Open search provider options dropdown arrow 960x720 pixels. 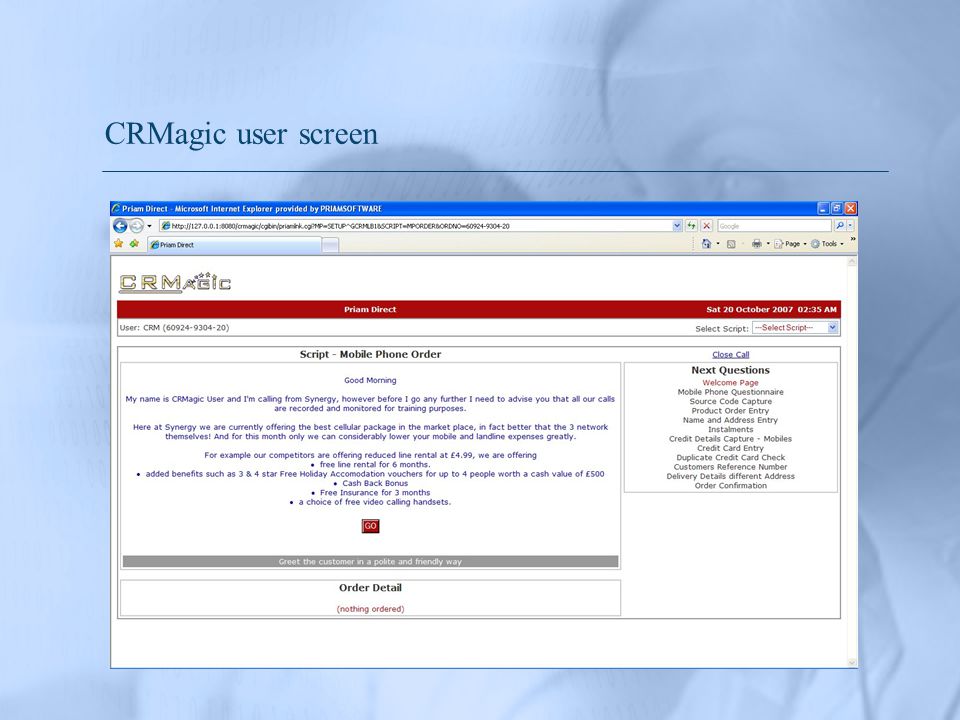tap(850, 226)
